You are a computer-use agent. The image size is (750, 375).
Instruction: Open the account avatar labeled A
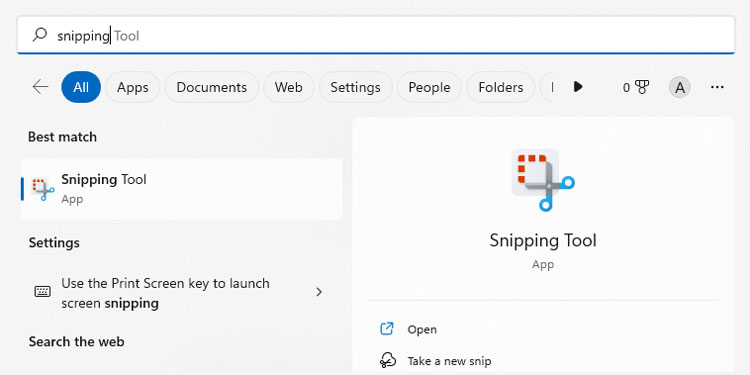tap(680, 88)
